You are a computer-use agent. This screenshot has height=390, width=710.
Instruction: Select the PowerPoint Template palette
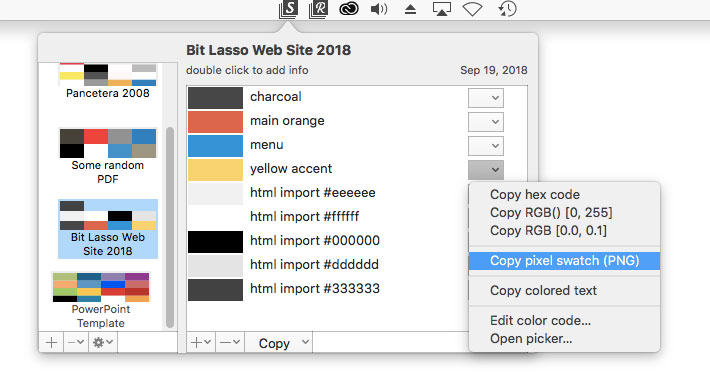101,301
